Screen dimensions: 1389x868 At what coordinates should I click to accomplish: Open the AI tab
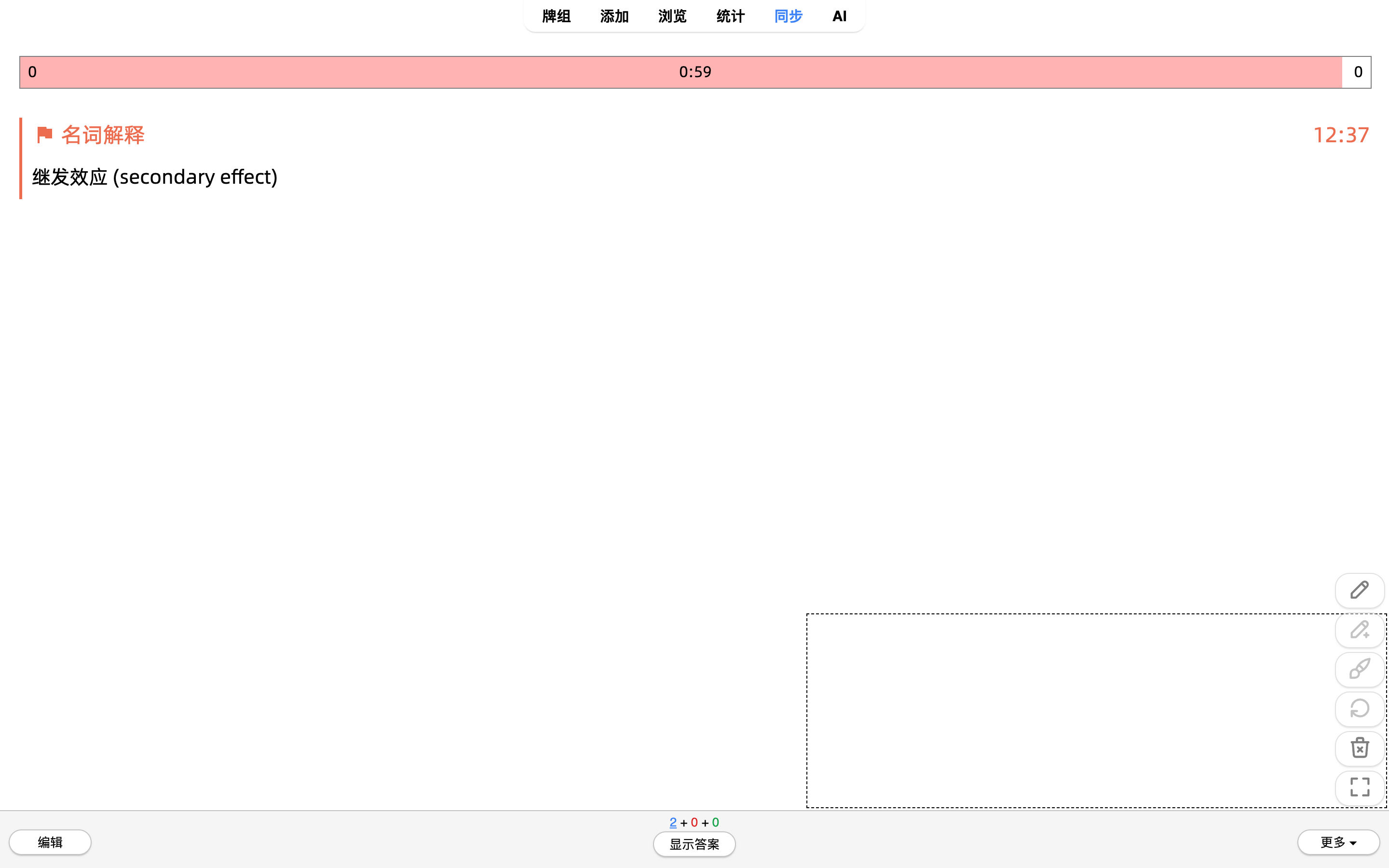click(x=839, y=16)
